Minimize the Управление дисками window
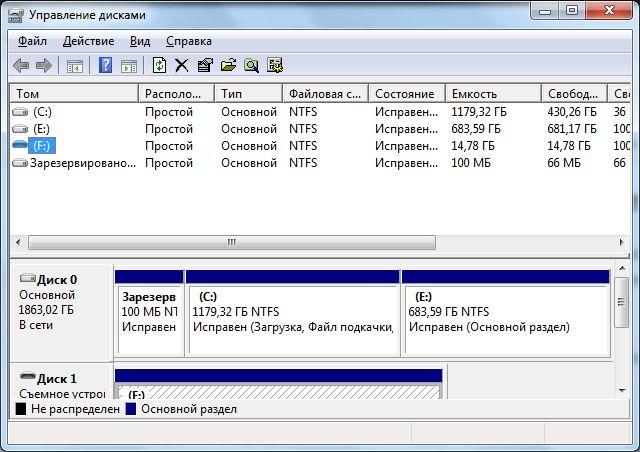Viewport: 640px width, 452px height. (x=545, y=11)
